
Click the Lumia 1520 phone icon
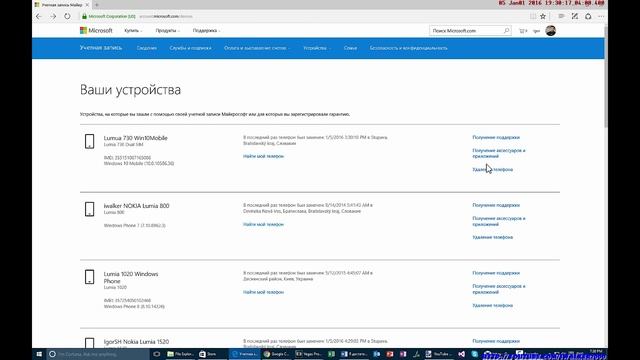89,343
